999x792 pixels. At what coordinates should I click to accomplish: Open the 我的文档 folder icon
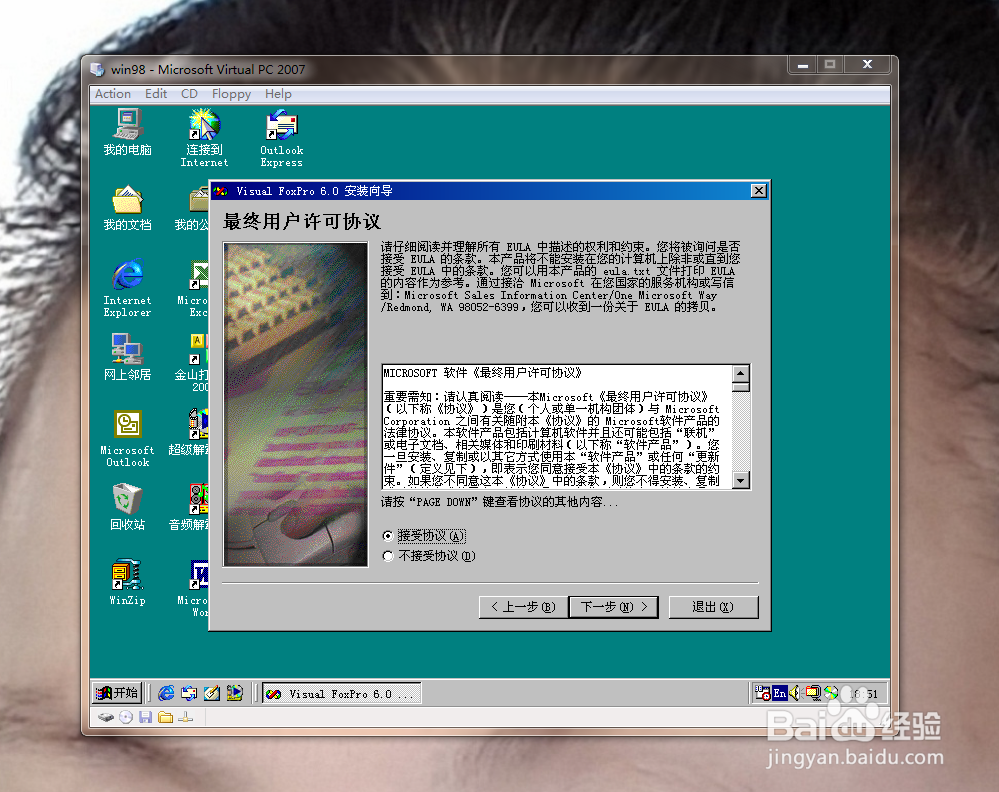[127, 208]
